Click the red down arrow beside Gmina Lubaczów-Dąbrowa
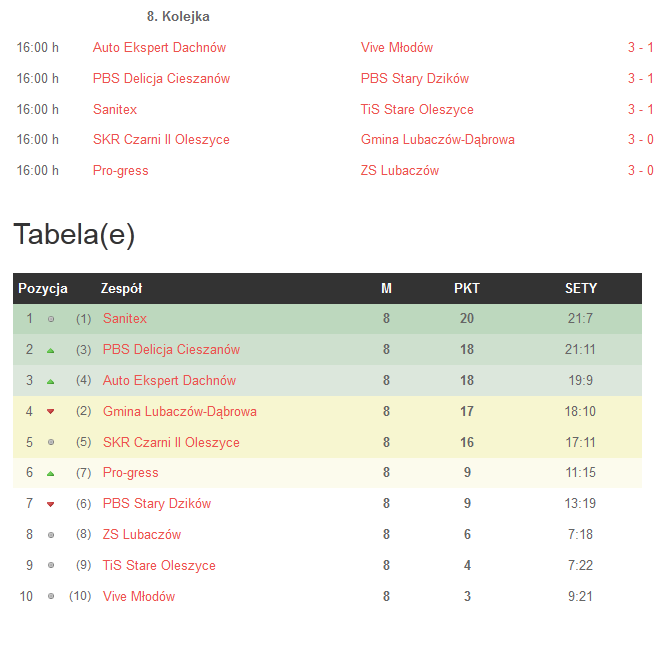The width and height of the screenshot is (669, 646). [51, 412]
